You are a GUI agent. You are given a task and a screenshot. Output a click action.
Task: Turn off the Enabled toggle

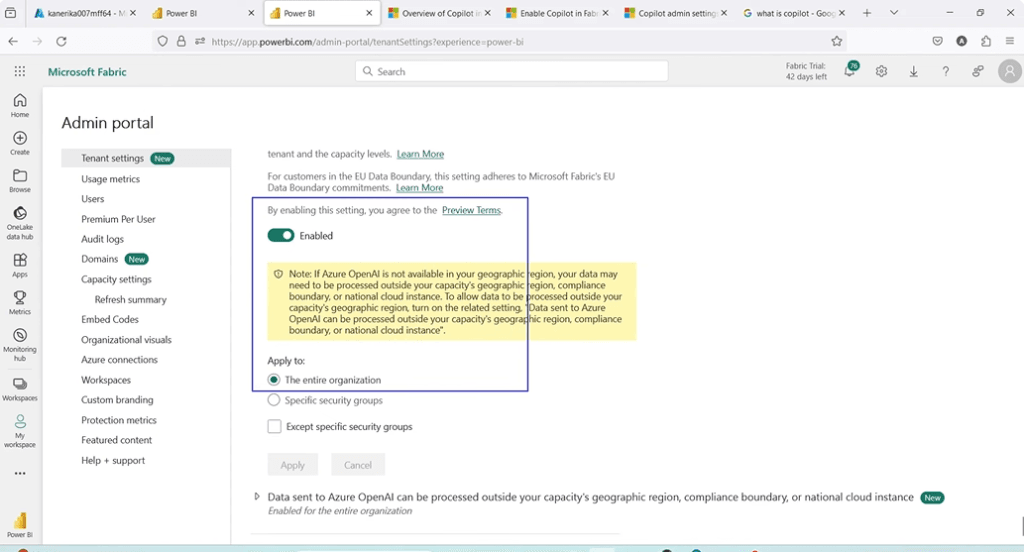point(281,235)
